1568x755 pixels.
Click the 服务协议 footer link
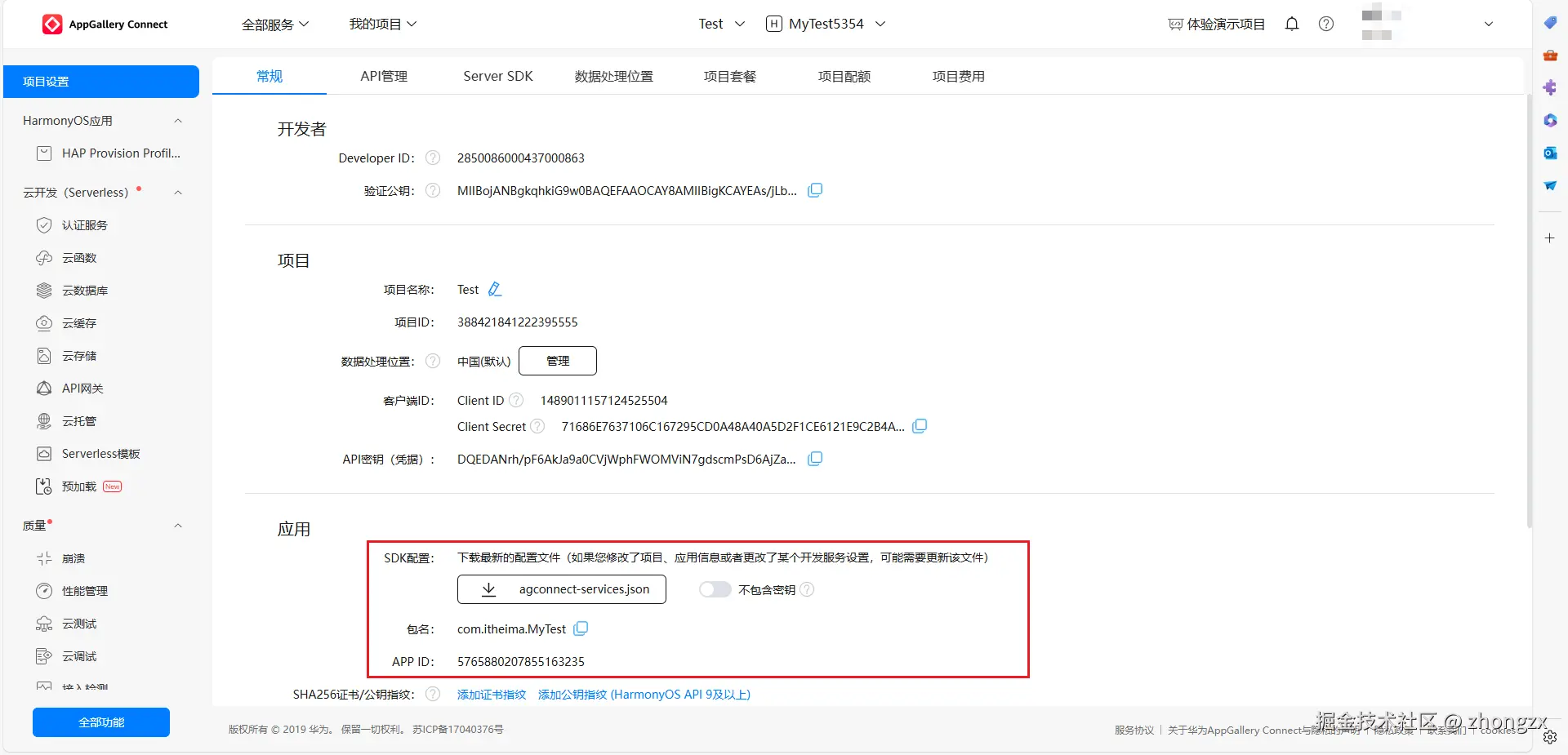(x=1134, y=731)
